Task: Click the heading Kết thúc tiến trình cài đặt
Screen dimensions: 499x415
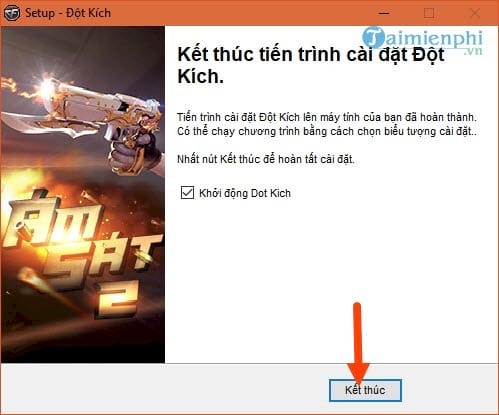Action: [x=311, y=65]
